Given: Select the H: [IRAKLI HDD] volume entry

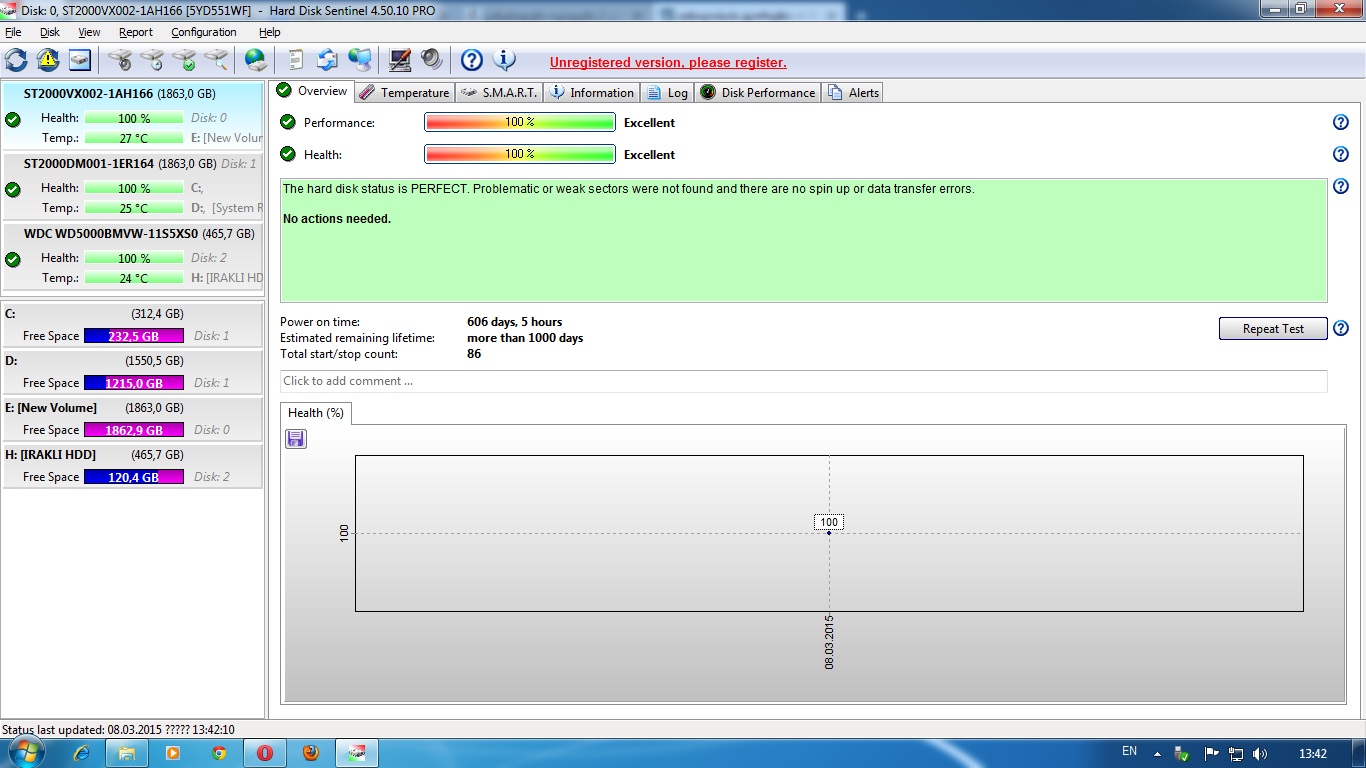Looking at the screenshot, I should pyautogui.click(x=132, y=466).
